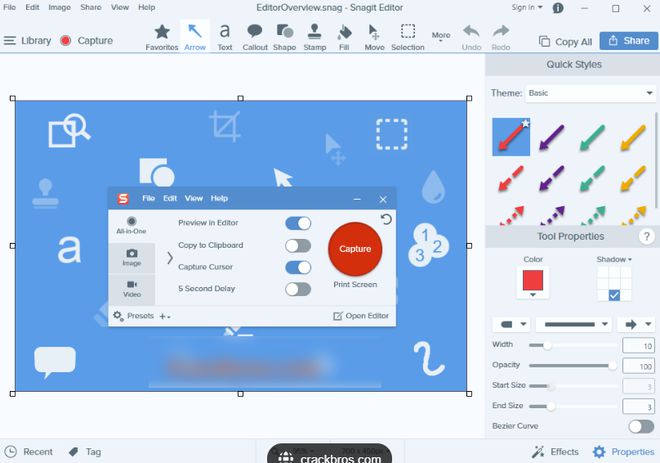Click the blue Share button
This screenshot has height=463, width=660.
(x=628, y=41)
